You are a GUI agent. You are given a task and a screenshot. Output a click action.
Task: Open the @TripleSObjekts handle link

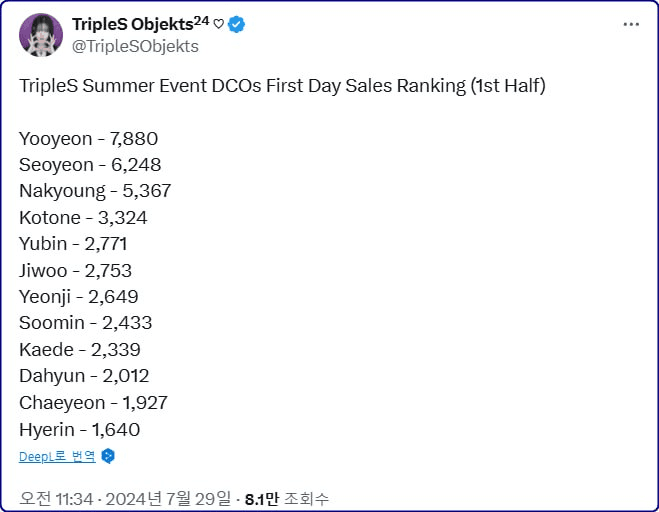pyautogui.click(x=135, y=46)
